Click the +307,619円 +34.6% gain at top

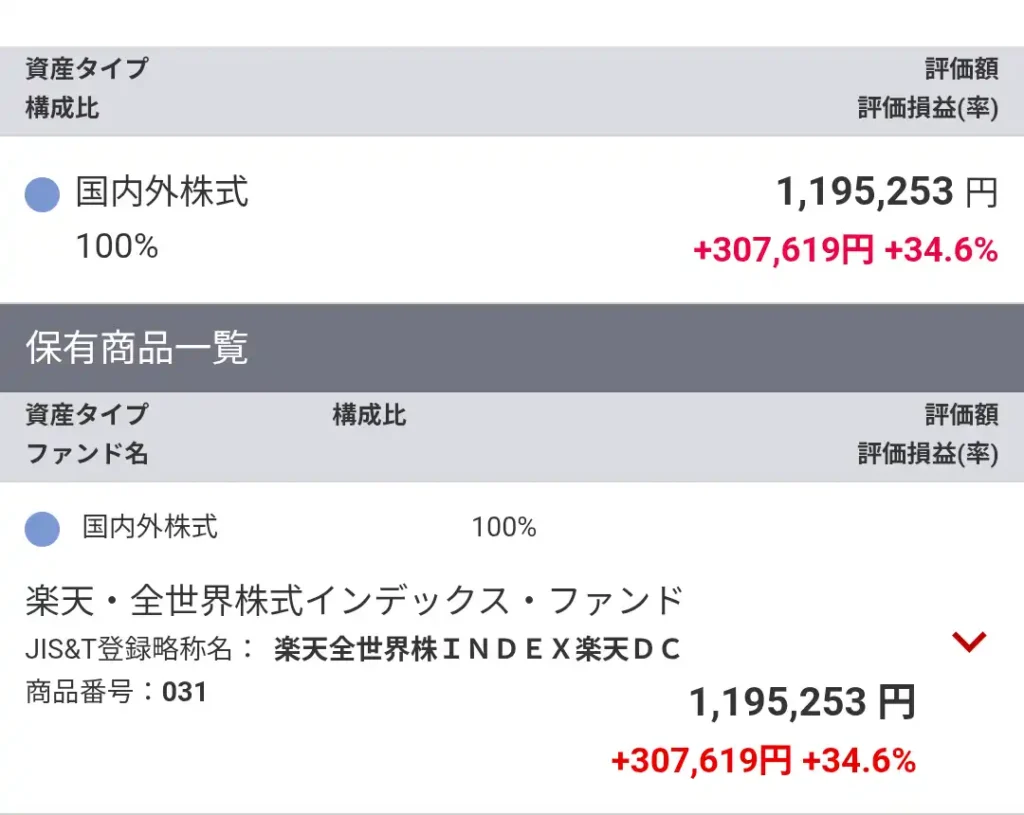click(846, 249)
